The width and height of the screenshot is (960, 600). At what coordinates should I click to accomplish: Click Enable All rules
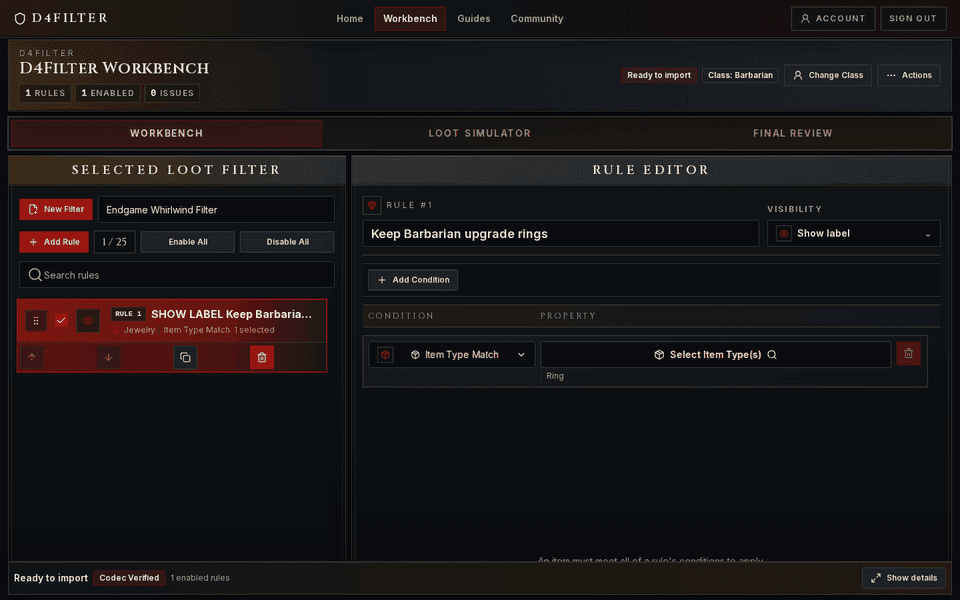pos(187,242)
